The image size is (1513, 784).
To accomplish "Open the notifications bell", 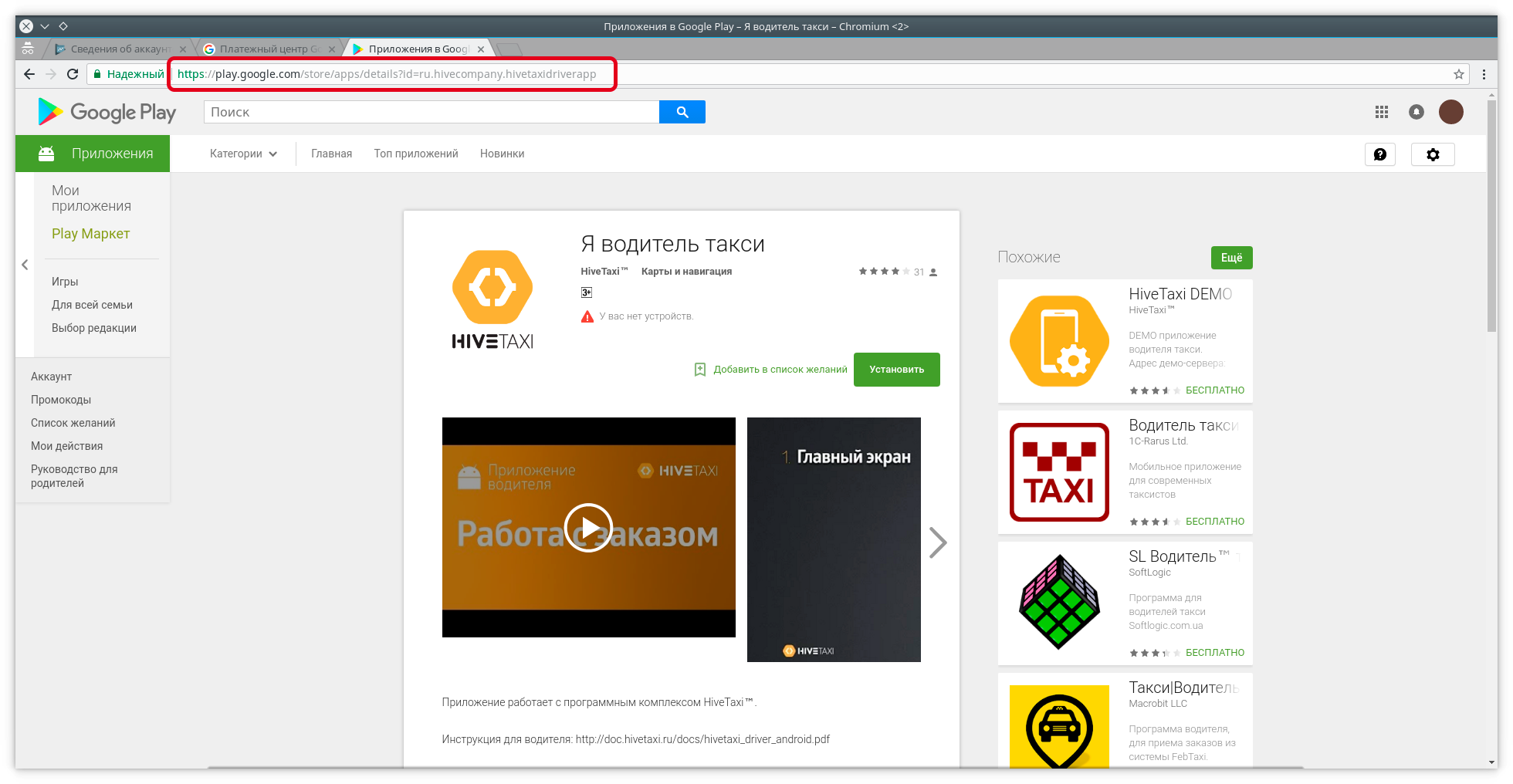I will [x=1417, y=112].
